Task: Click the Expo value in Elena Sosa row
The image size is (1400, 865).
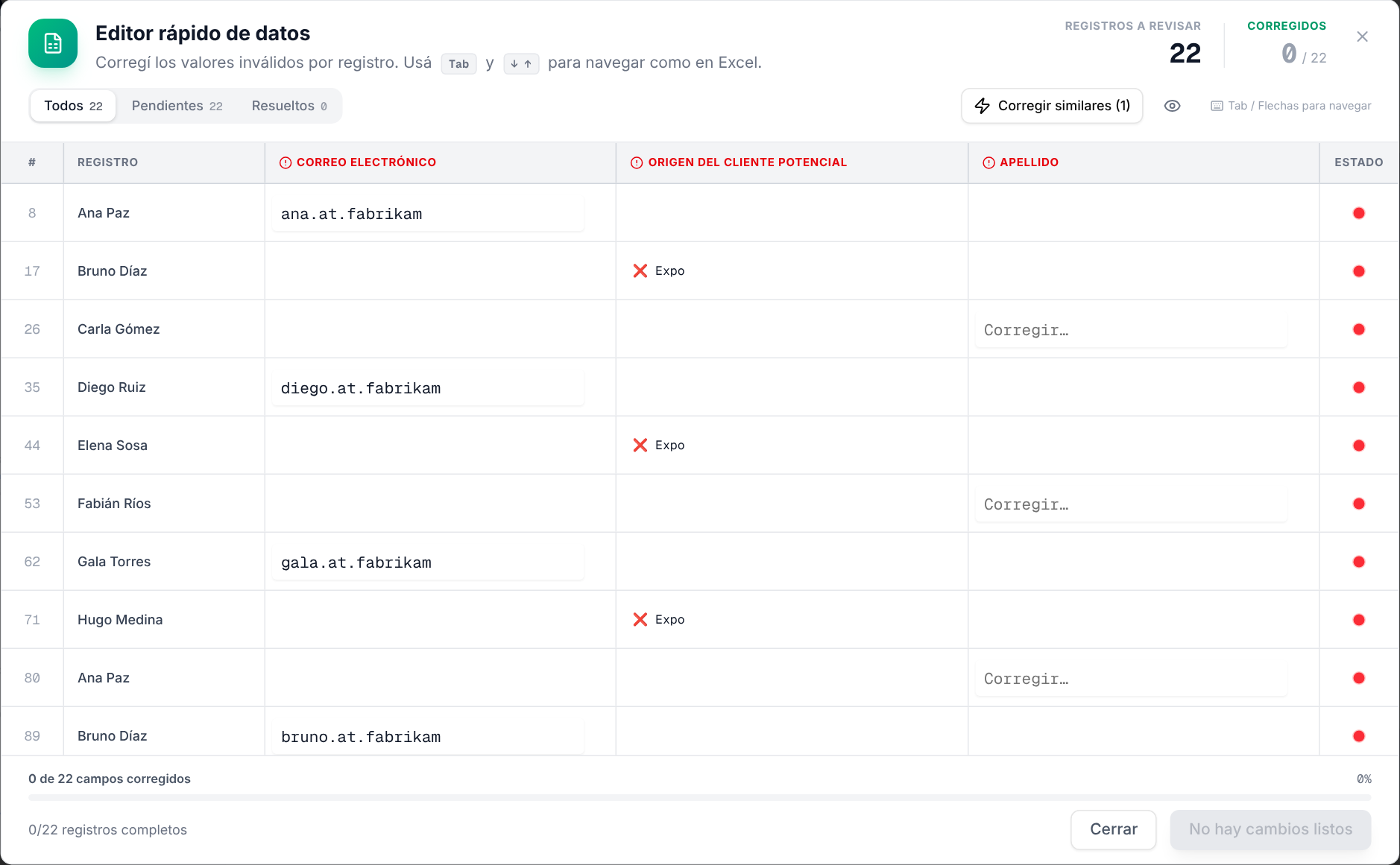Action: click(x=669, y=446)
